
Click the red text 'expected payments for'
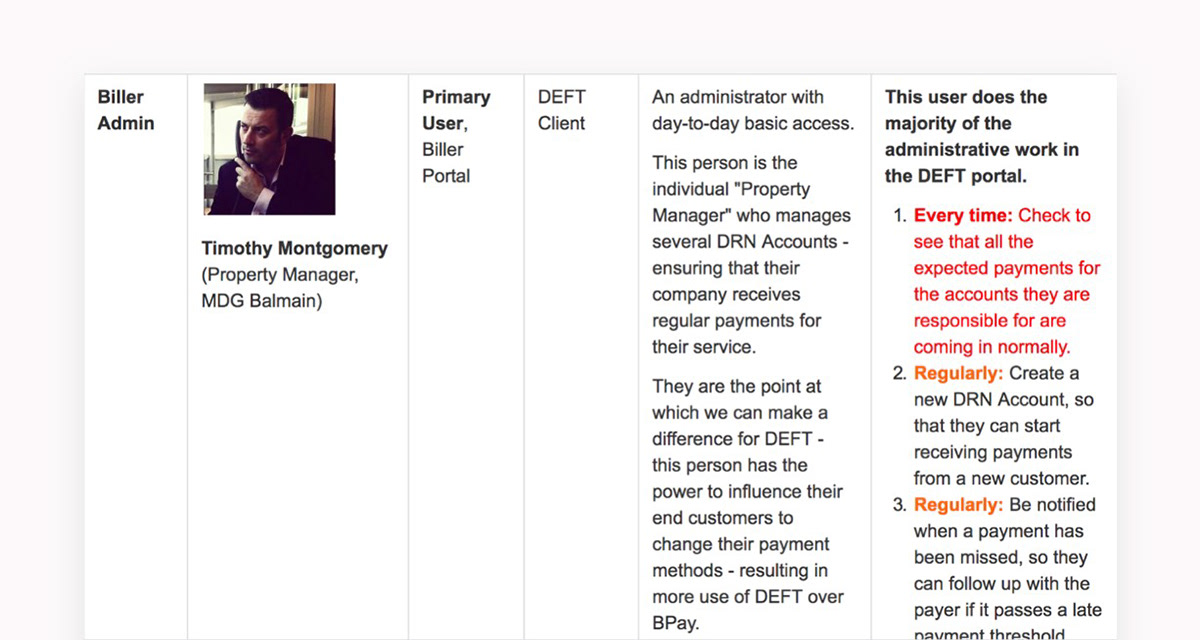click(x=1007, y=268)
